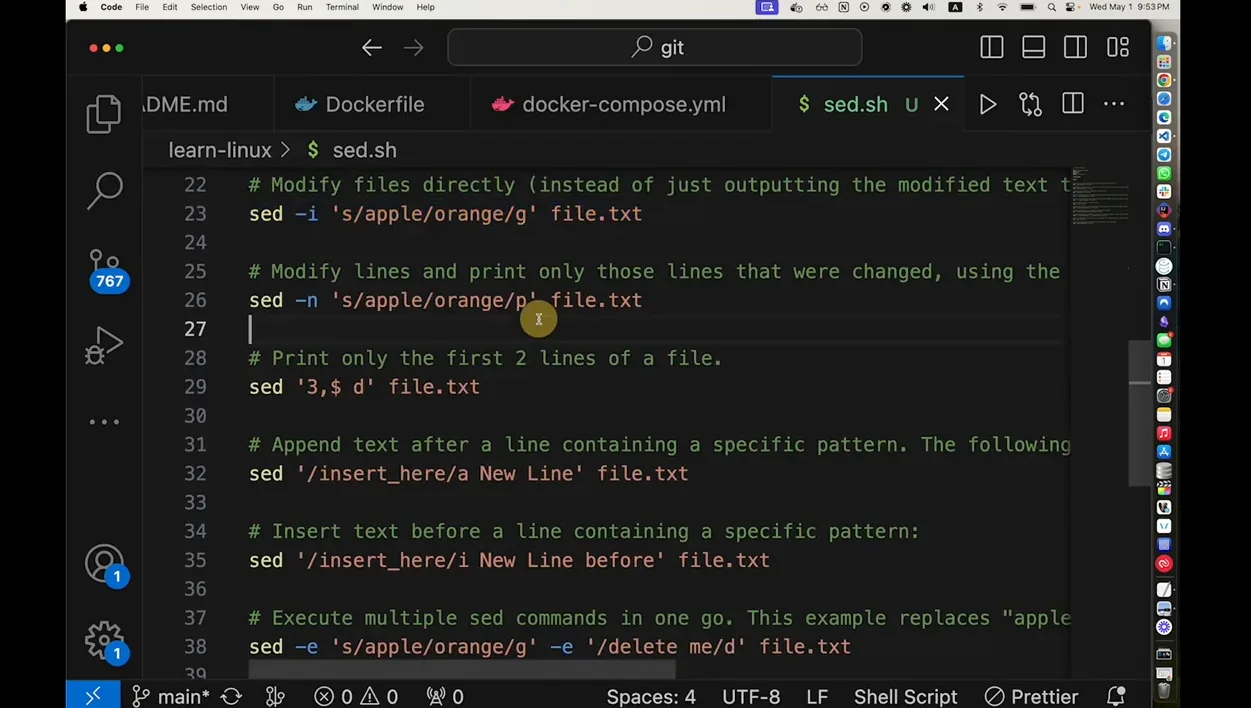Click the comment "# Print only the first 2 lines"
The height and width of the screenshot is (708, 1251).
pyautogui.click(x=485, y=358)
